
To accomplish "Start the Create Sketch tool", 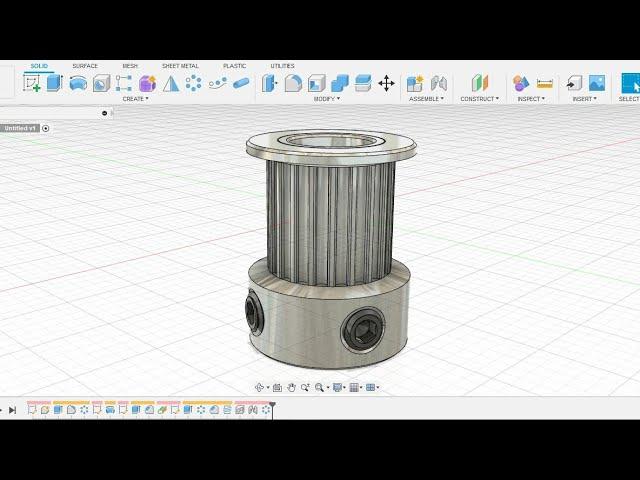I will tap(31, 83).
